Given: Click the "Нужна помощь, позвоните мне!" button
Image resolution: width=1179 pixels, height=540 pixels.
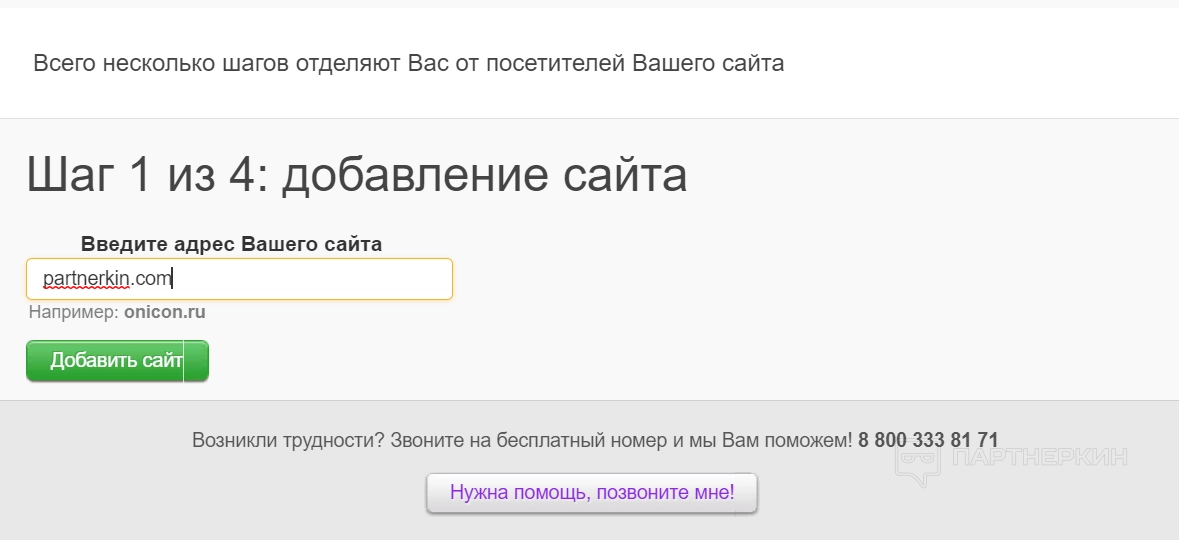Looking at the screenshot, I should coord(592,492).
